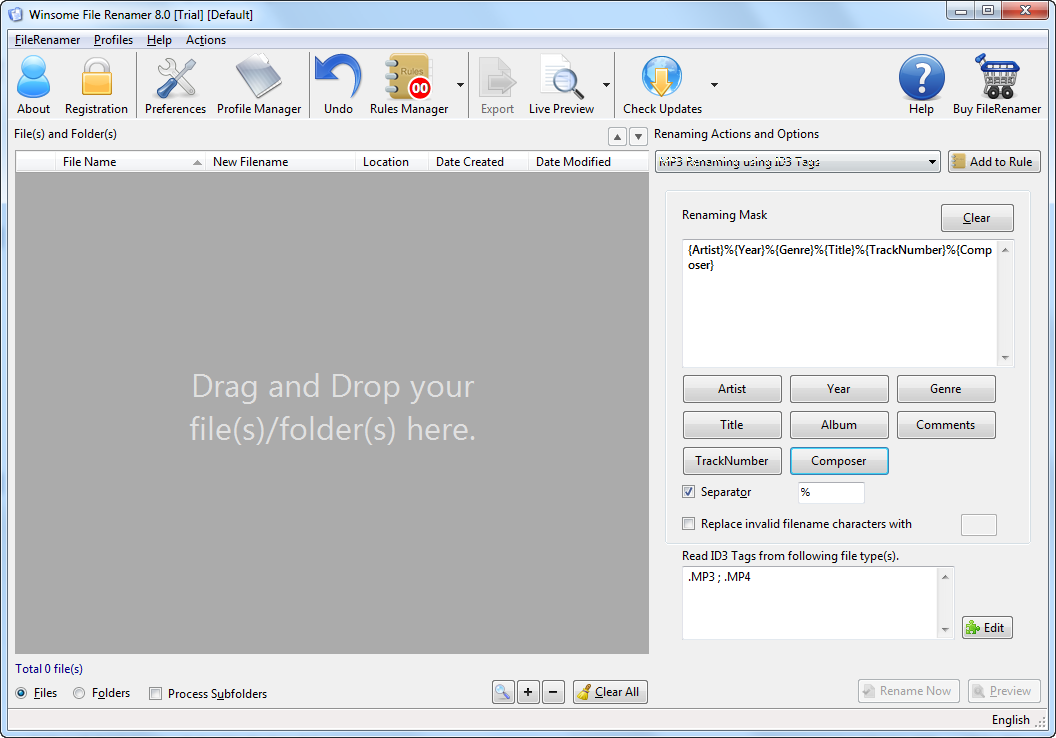Open the MP3 Renaming using ID3 Tags dropdown
The height and width of the screenshot is (738, 1056).
tap(797, 162)
